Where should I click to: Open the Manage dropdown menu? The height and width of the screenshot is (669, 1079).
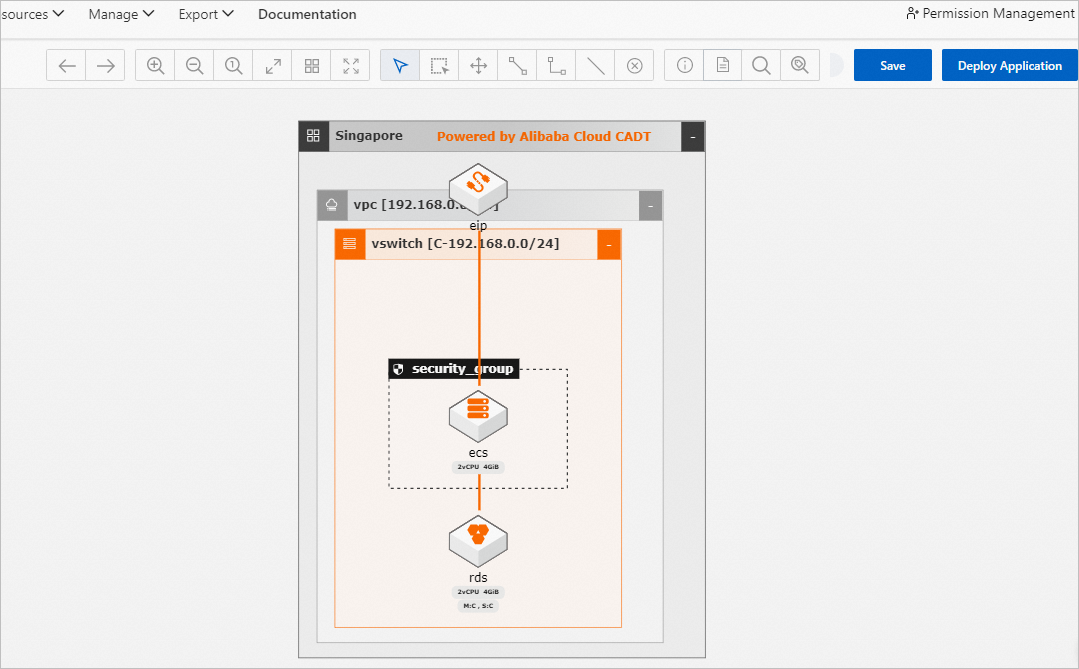click(x=121, y=14)
